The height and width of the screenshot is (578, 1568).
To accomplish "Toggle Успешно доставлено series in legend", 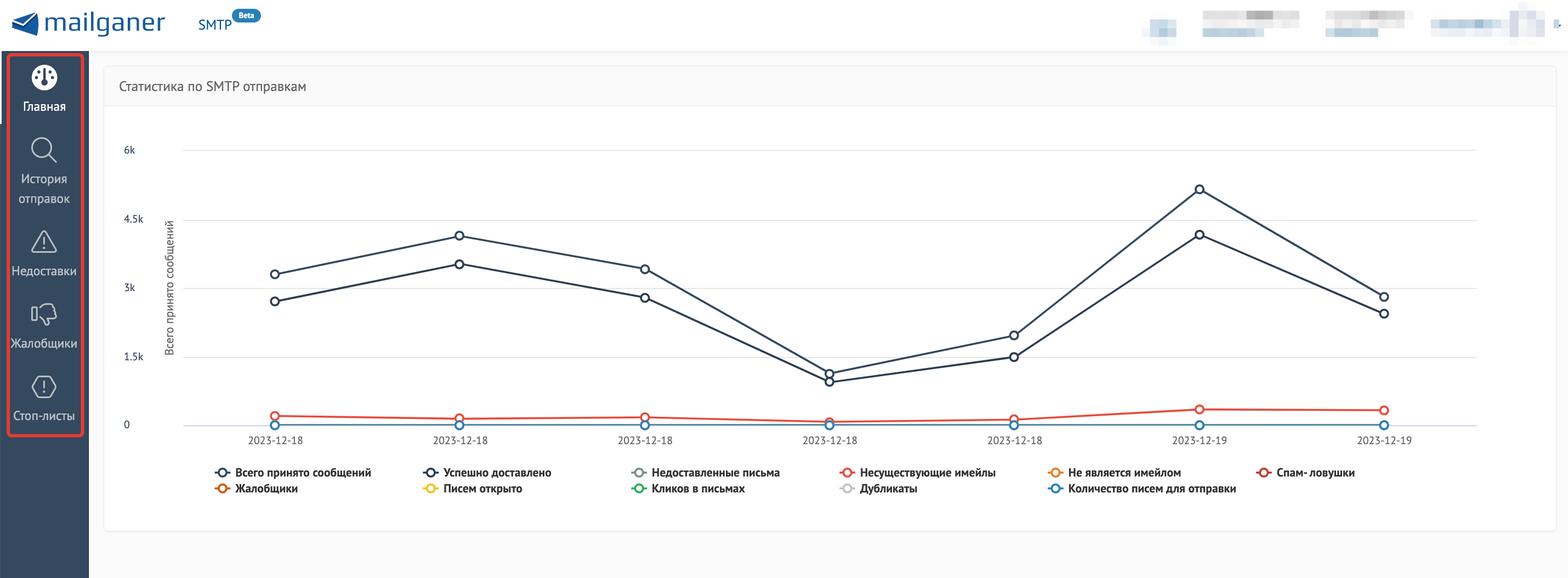I will click(x=487, y=473).
